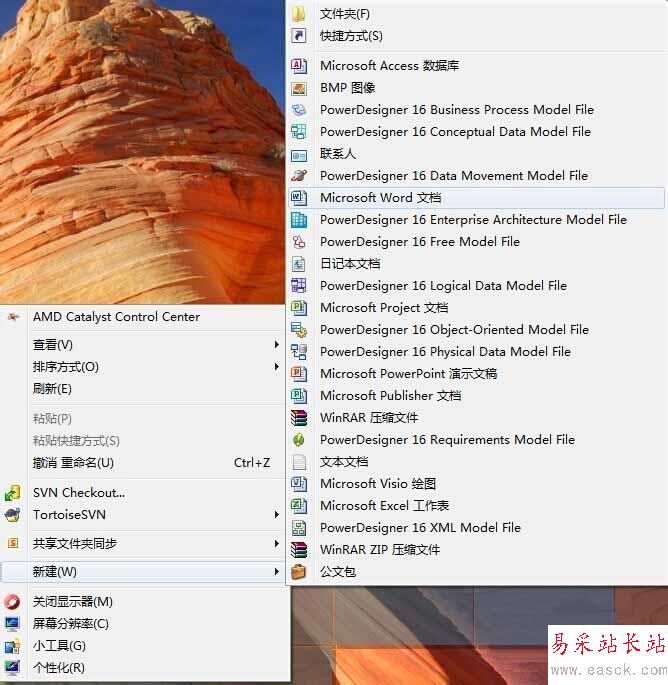Create new 文件夹(F) folder

(477, 14)
